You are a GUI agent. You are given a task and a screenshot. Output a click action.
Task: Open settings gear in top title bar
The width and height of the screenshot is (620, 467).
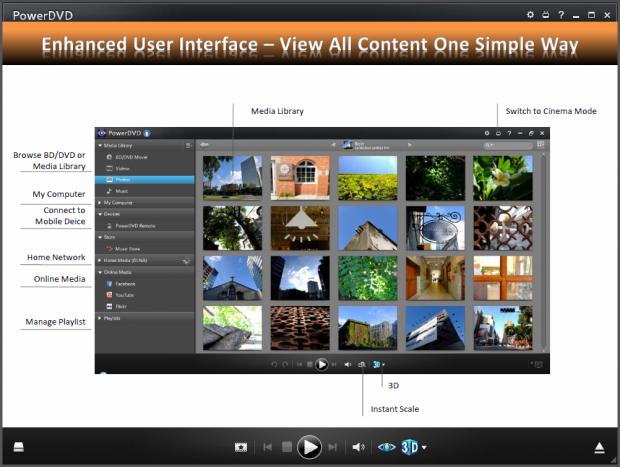(x=531, y=15)
